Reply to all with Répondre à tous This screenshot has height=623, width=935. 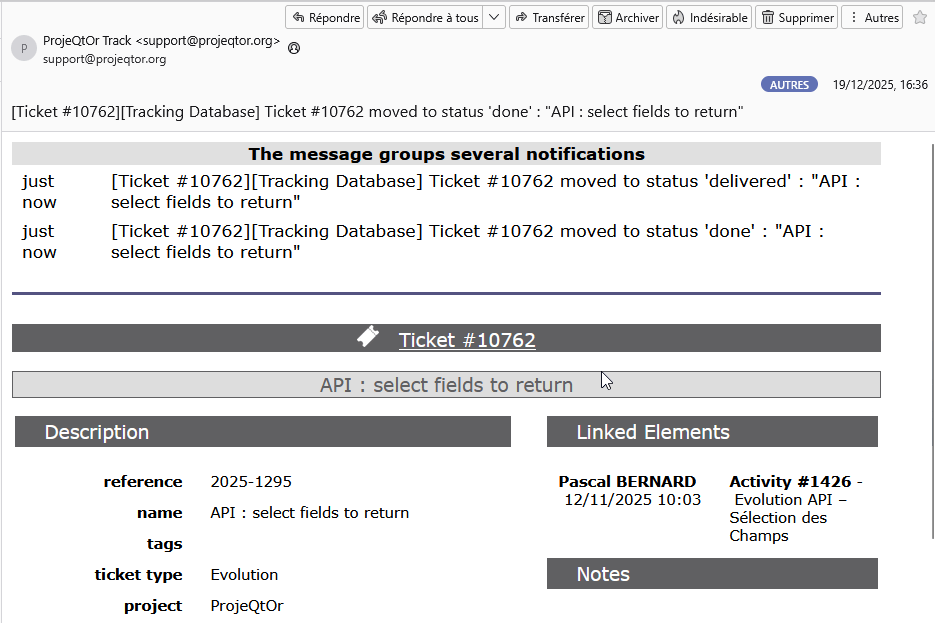pos(425,17)
